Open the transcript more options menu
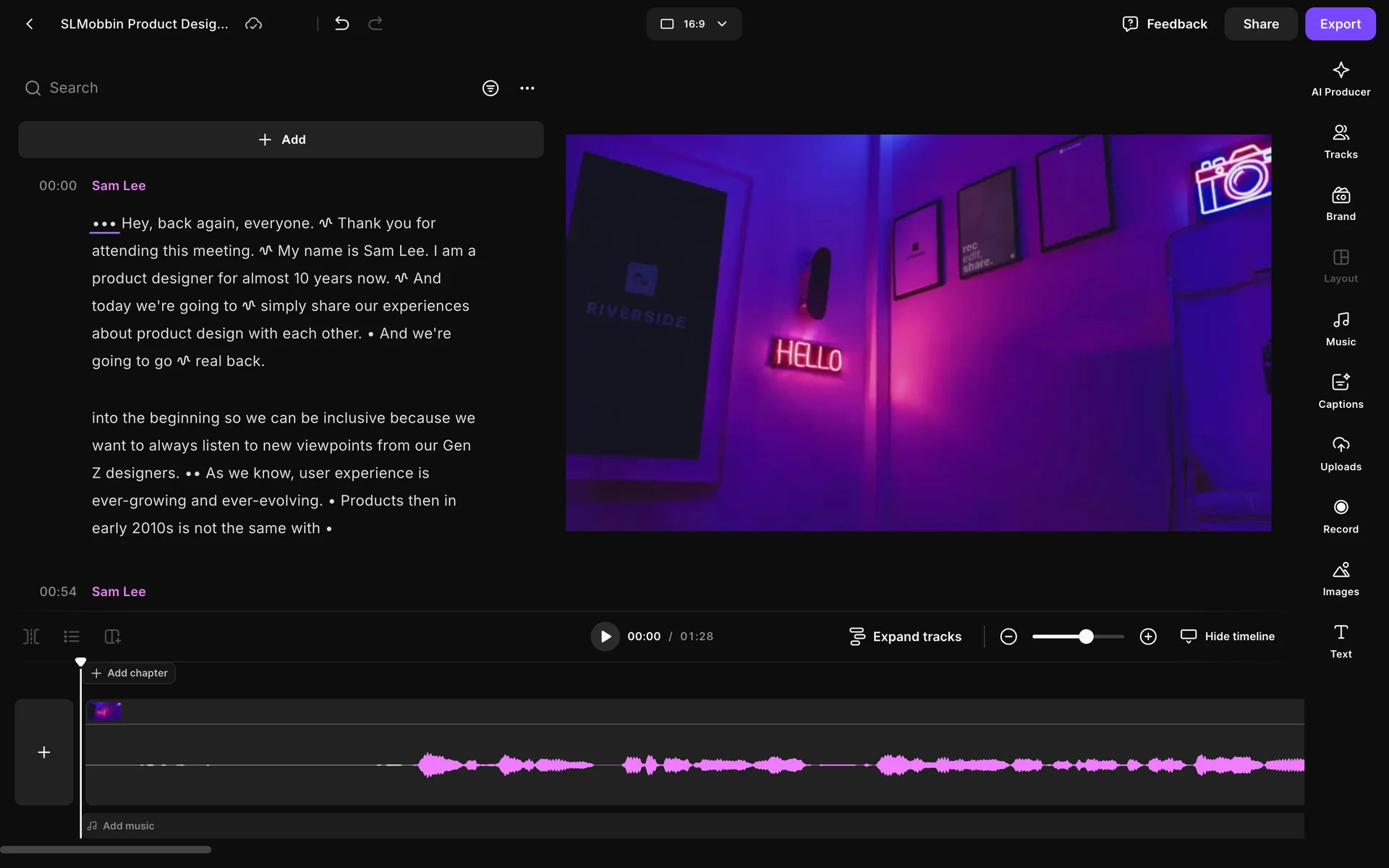Viewport: 1389px width, 868px height. (527, 88)
